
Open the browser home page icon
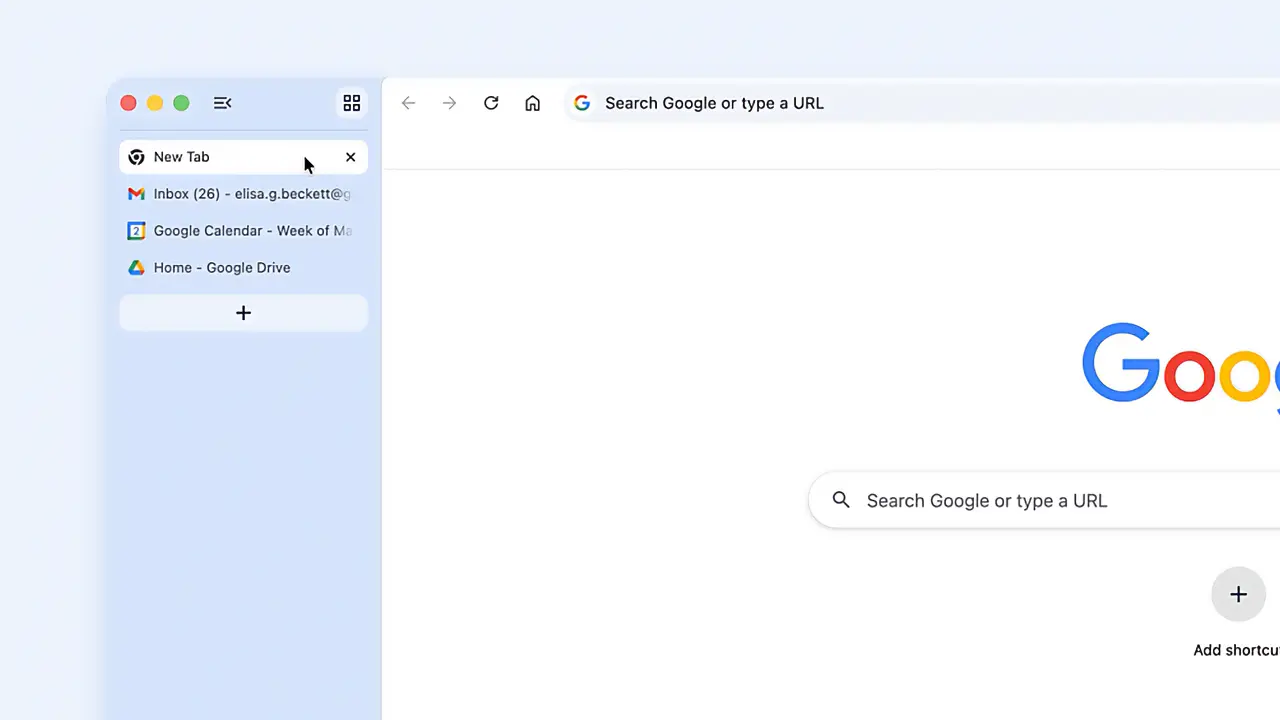(x=532, y=103)
